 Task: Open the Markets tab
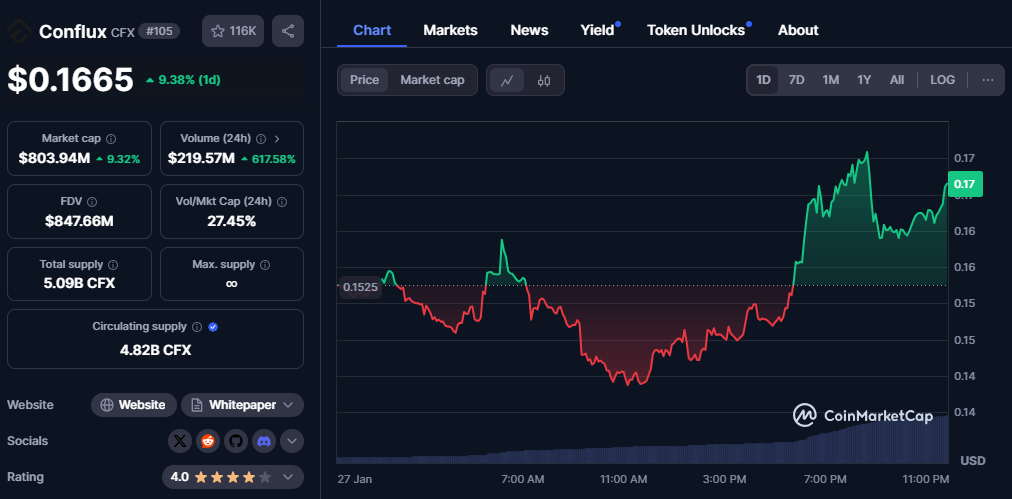450,30
